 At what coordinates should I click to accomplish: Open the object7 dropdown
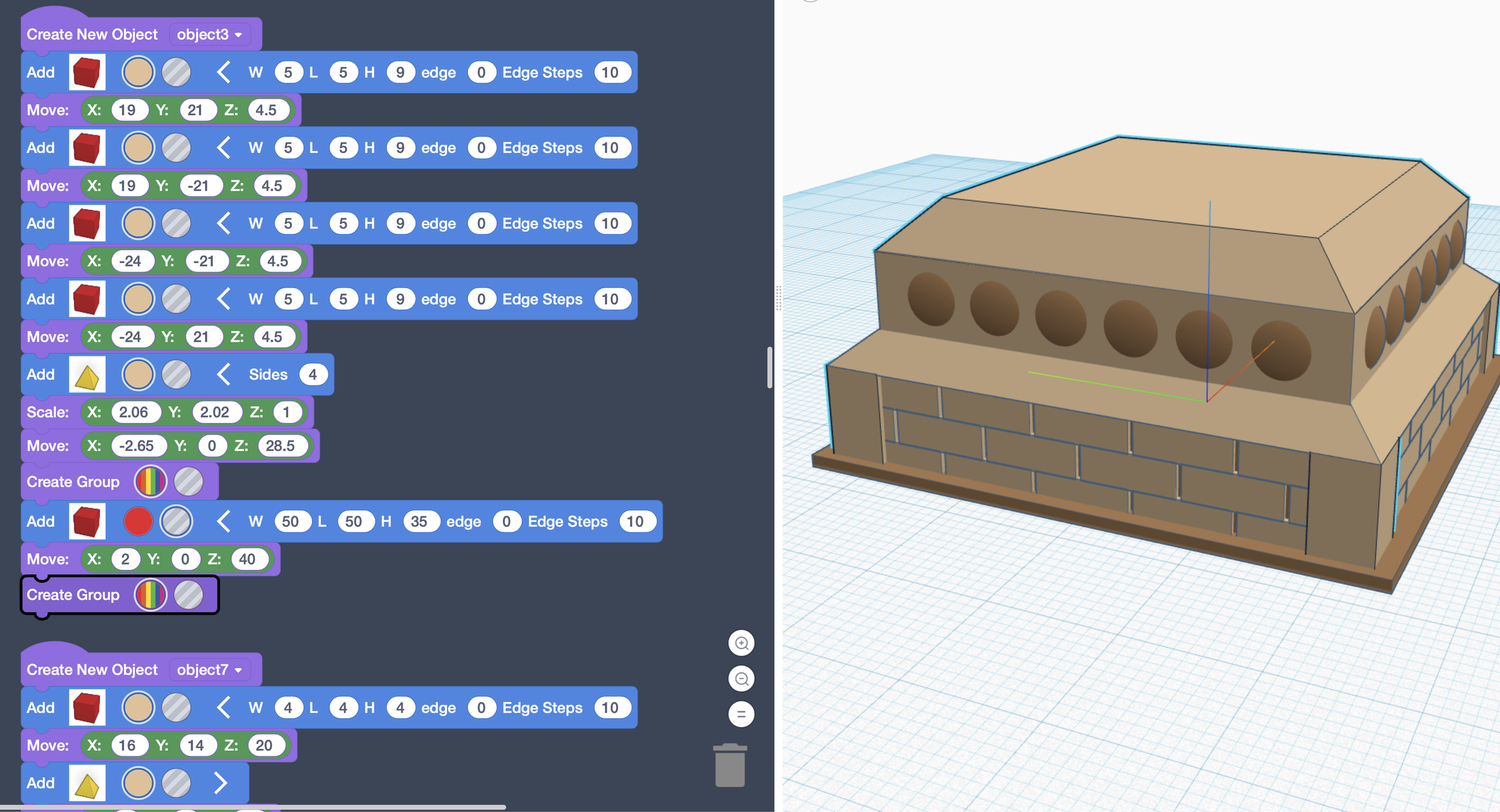(209, 669)
